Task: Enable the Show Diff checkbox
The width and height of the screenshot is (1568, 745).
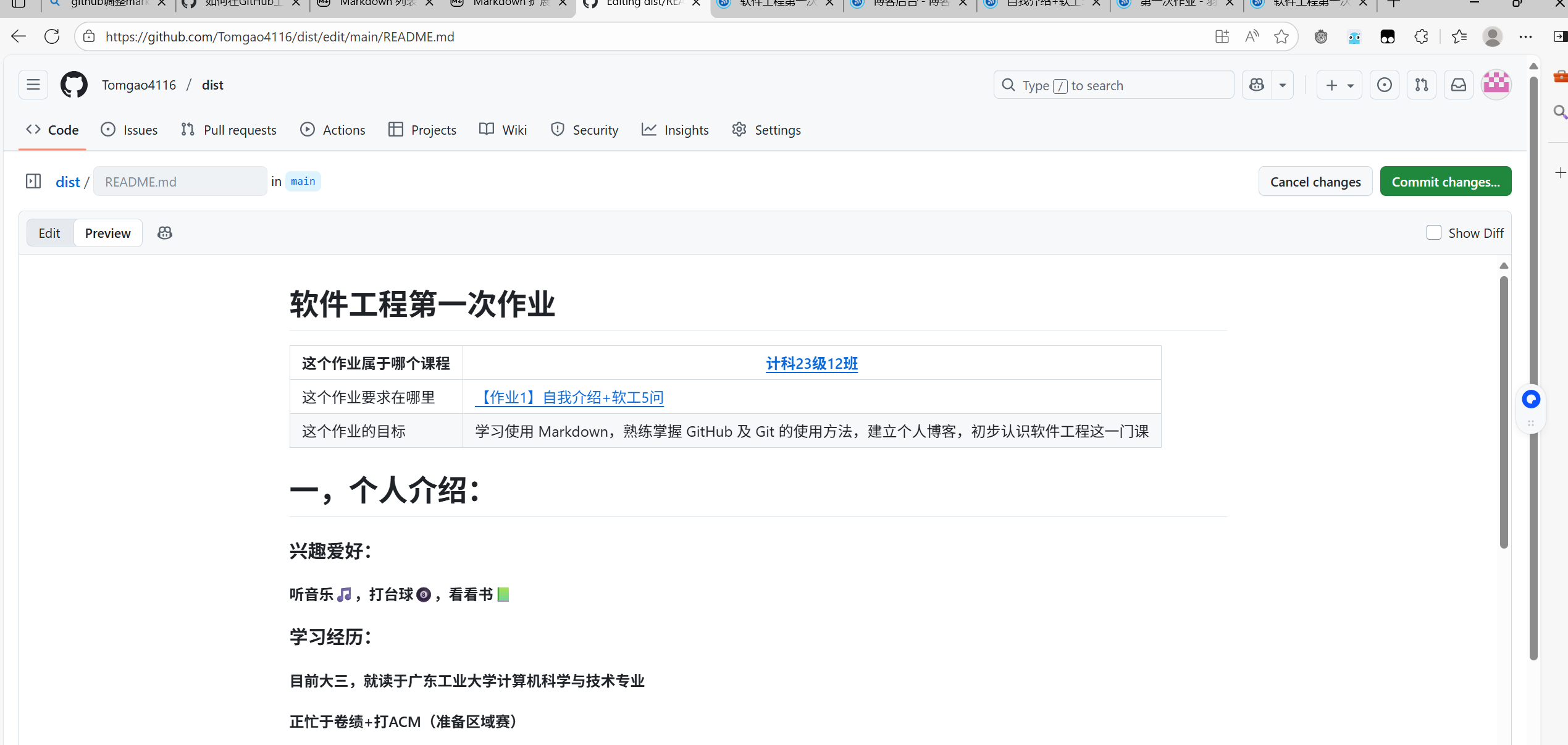Action: 1434,233
